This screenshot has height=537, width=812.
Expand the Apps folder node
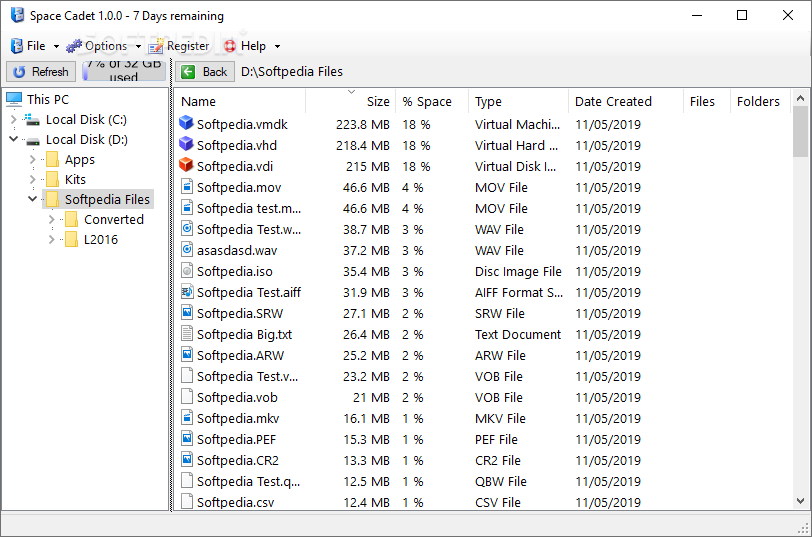(x=33, y=159)
